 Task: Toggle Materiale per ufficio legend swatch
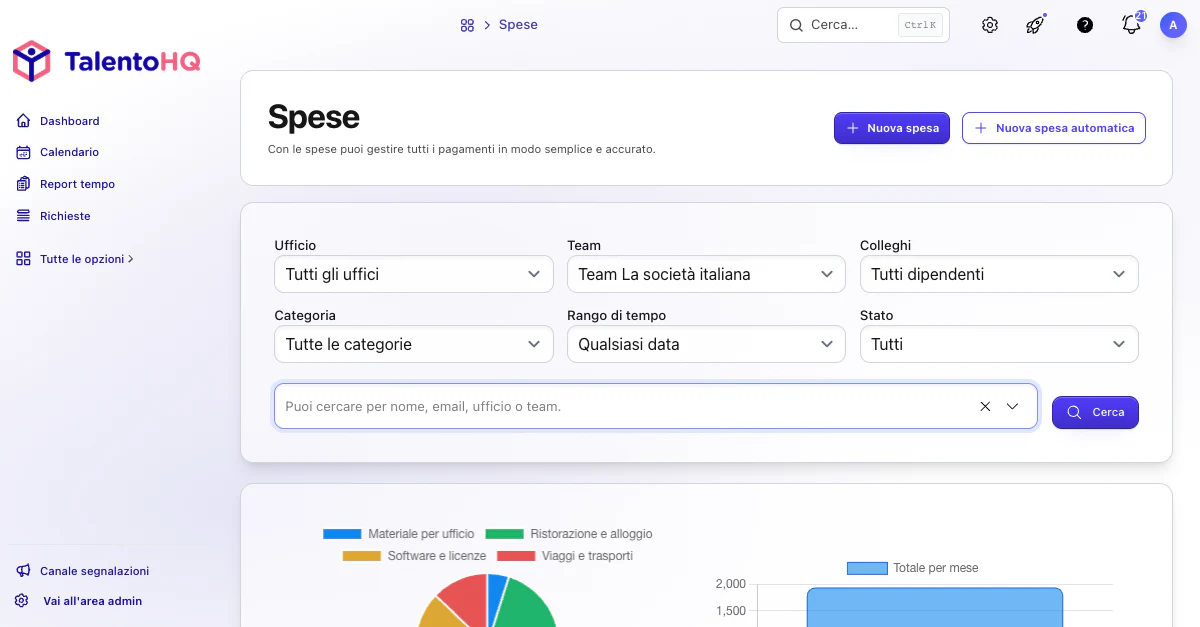point(342,534)
